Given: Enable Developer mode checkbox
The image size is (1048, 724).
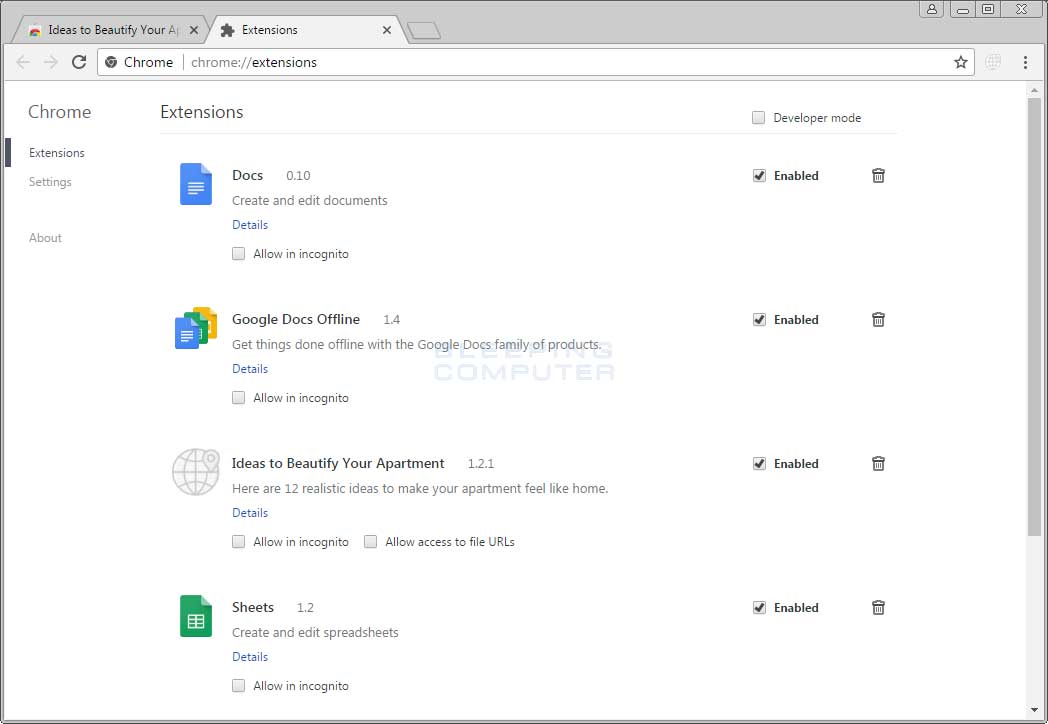Looking at the screenshot, I should 758,118.
